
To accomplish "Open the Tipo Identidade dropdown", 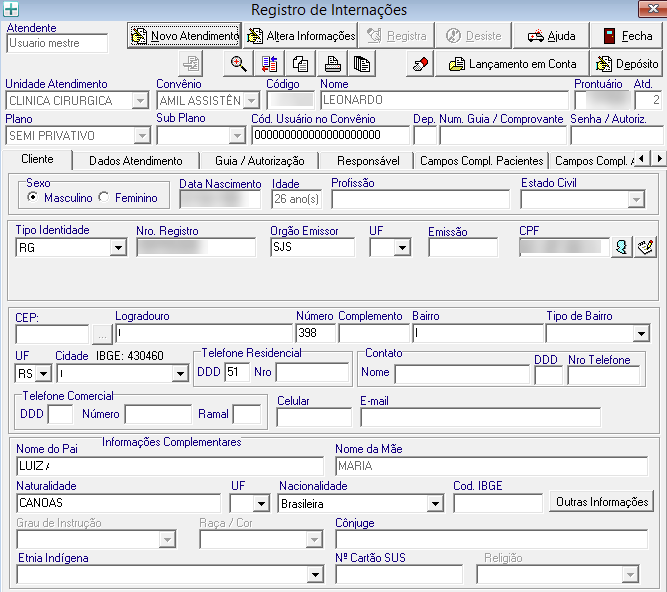I will [x=118, y=248].
